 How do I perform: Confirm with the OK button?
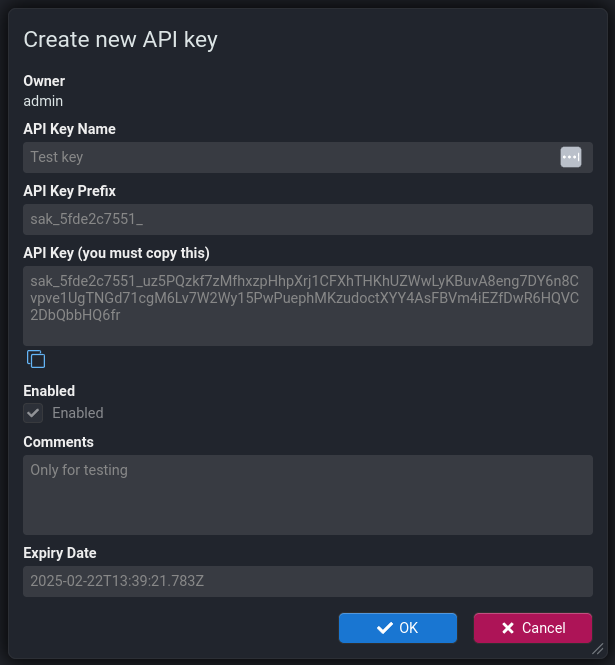(398, 628)
